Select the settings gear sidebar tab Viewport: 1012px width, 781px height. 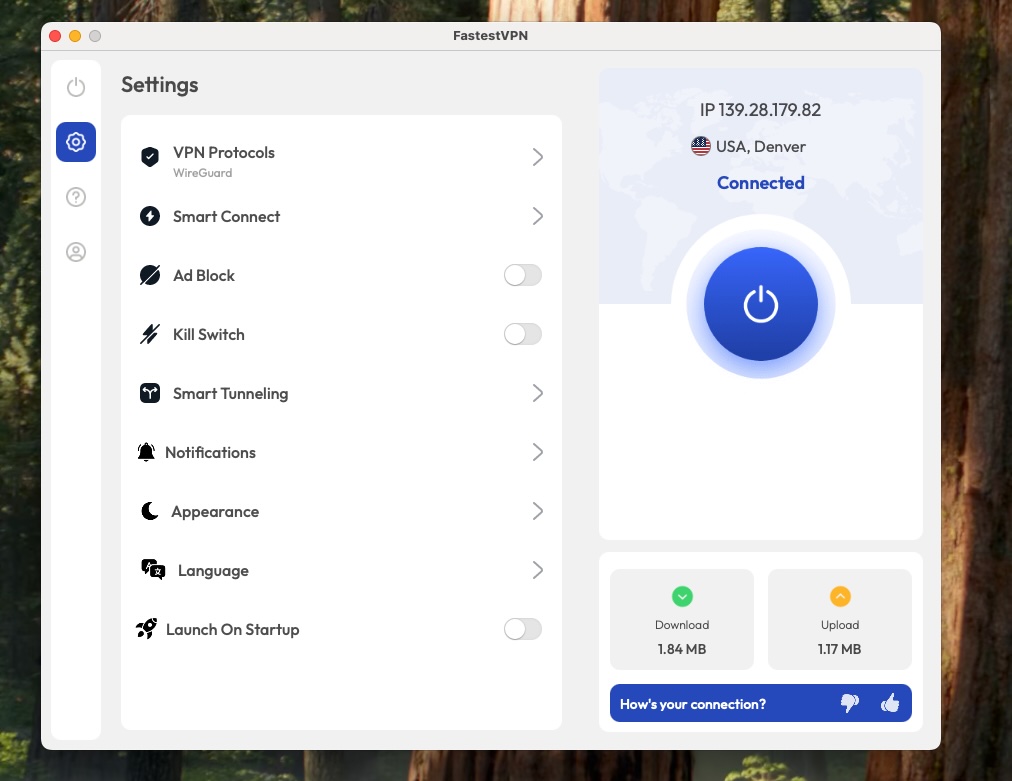click(x=76, y=142)
